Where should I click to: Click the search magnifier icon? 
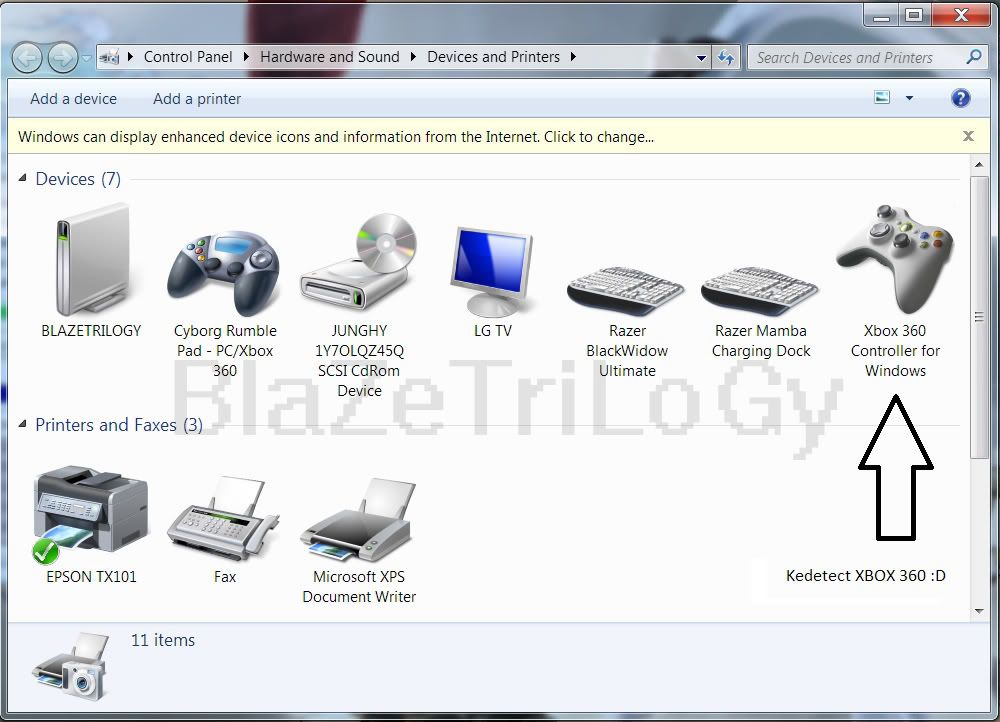pos(973,57)
